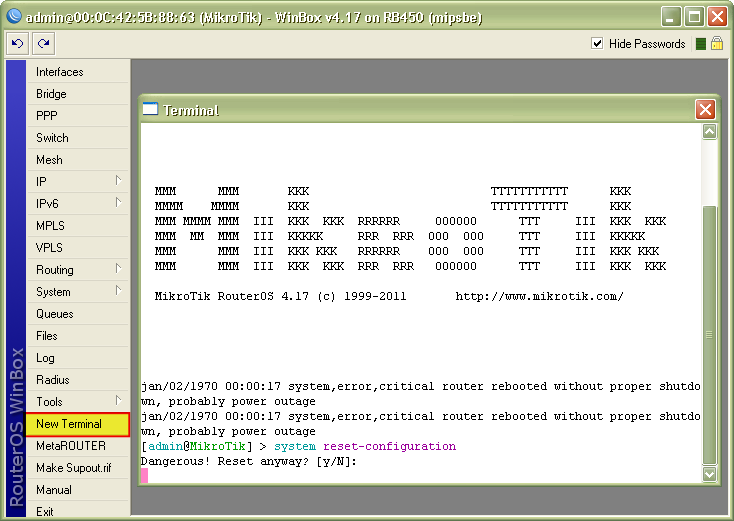Close the WinBox main window
The height and width of the screenshot is (521, 734).
tap(717, 17)
